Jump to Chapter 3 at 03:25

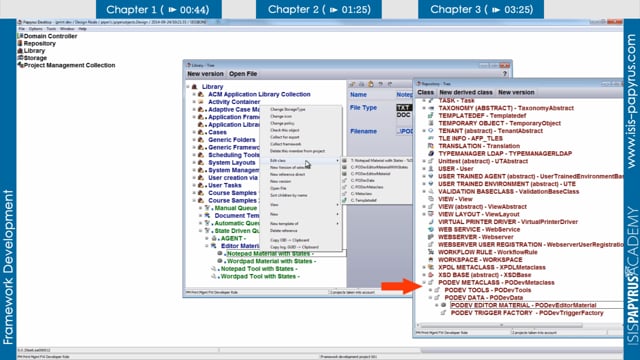click(481, 9)
